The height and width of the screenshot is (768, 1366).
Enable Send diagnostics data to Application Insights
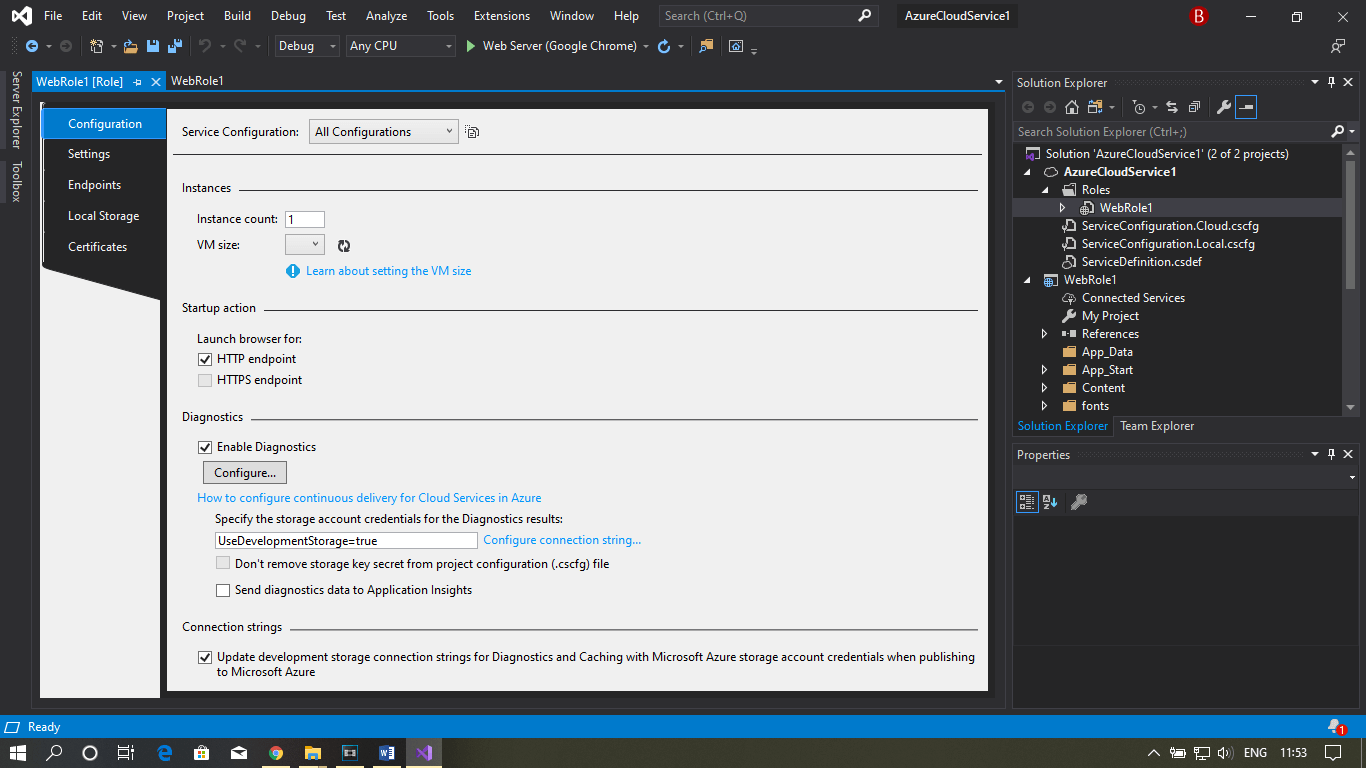[223, 590]
